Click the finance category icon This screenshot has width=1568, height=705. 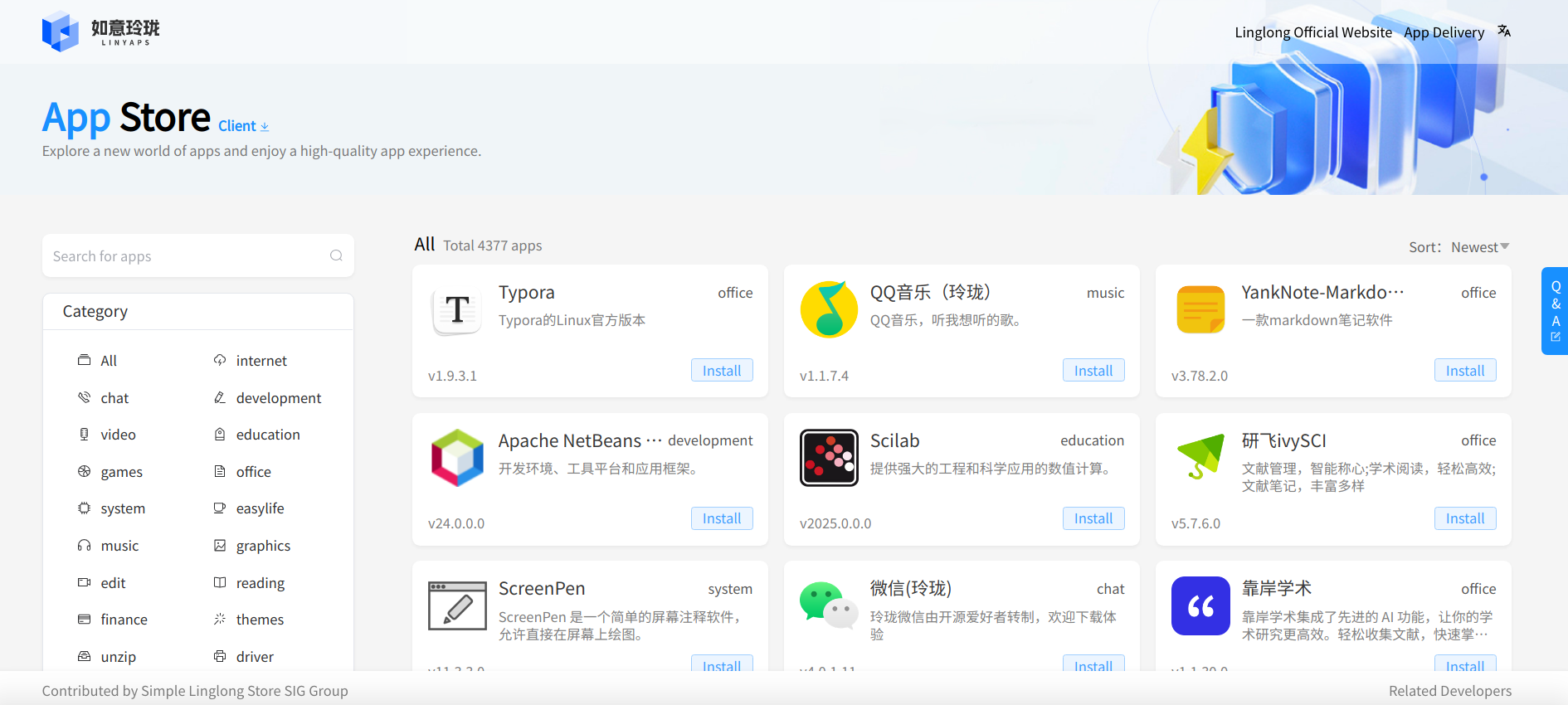pos(84,619)
